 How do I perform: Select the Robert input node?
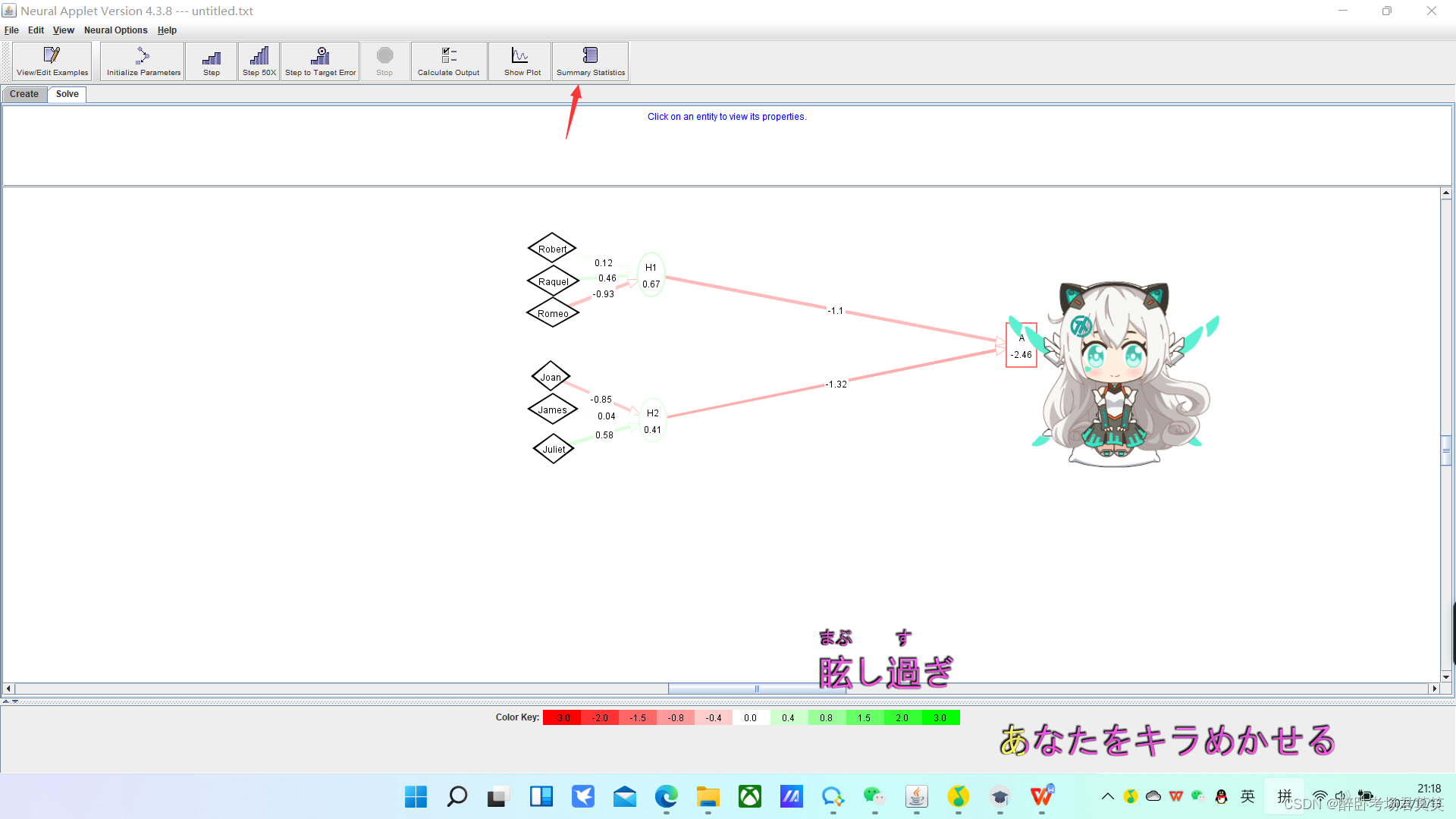point(552,249)
